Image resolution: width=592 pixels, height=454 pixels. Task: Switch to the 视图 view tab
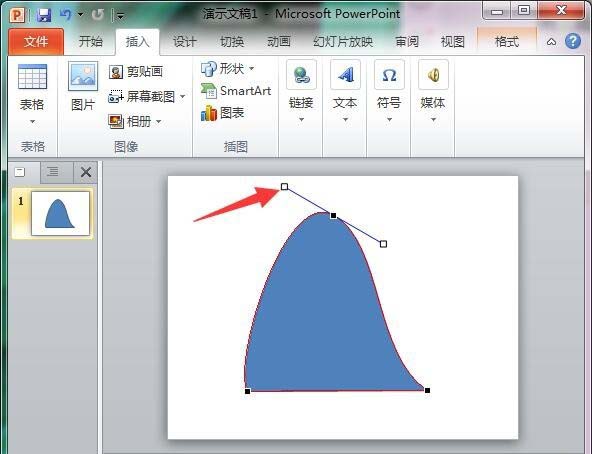[452, 42]
